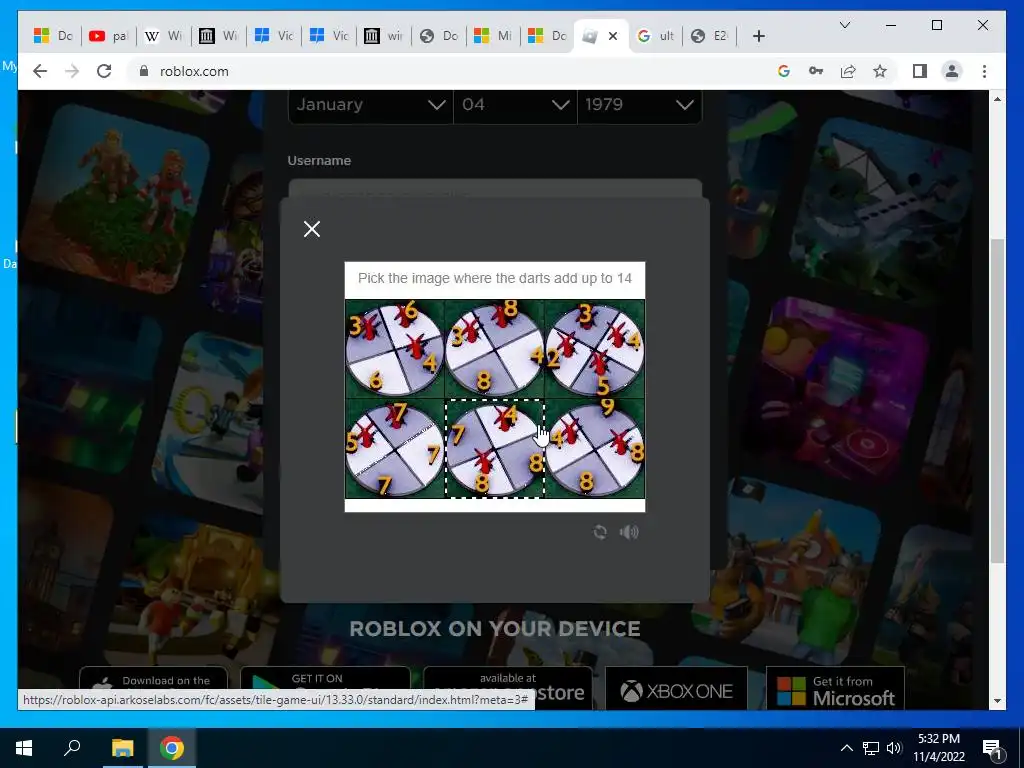Viewport: 1024px width, 768px height.
Task: Select the bottom-right dartboard image
Action: coord(594,449)
